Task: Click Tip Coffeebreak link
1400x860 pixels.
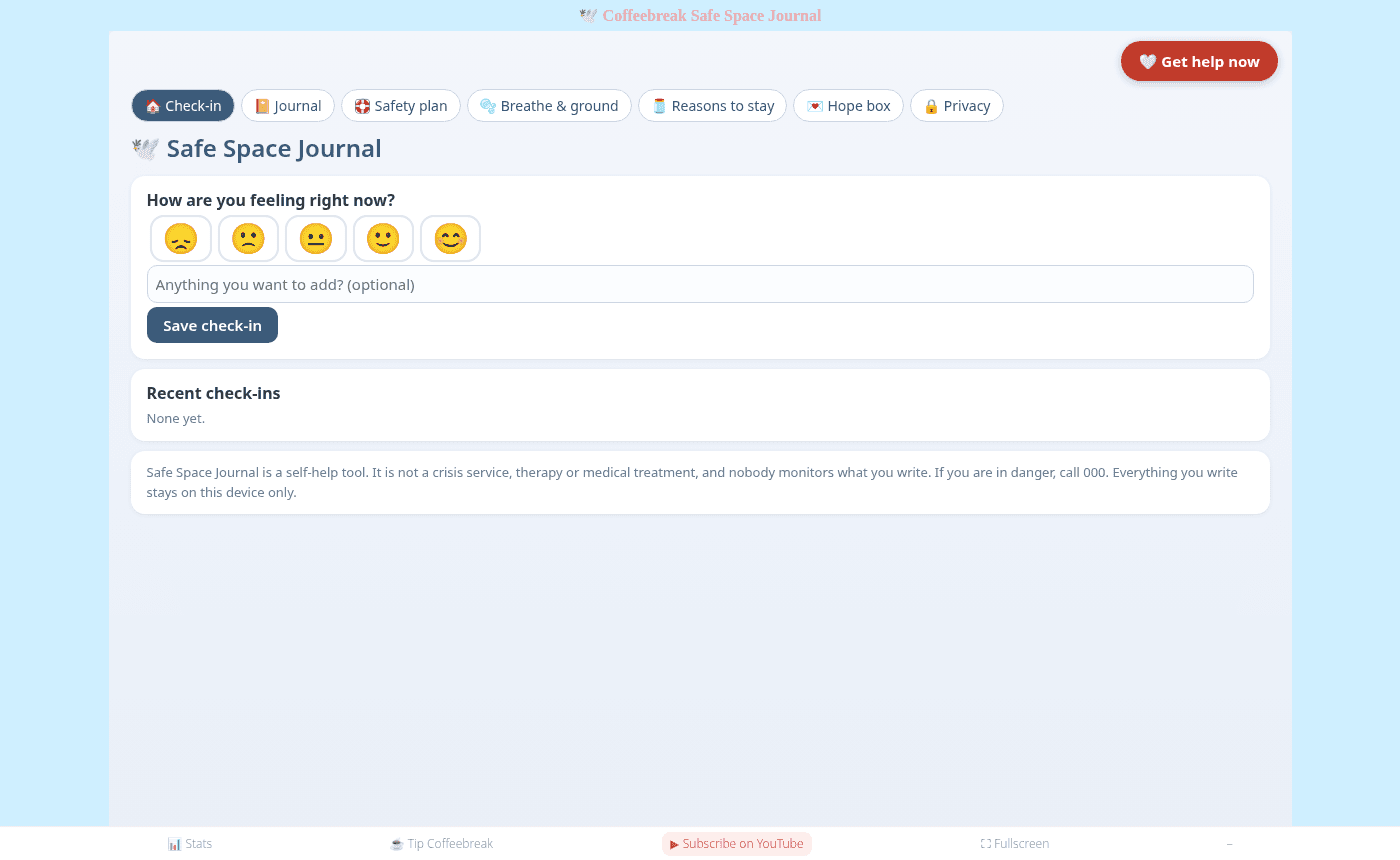Action: (441, 844)
